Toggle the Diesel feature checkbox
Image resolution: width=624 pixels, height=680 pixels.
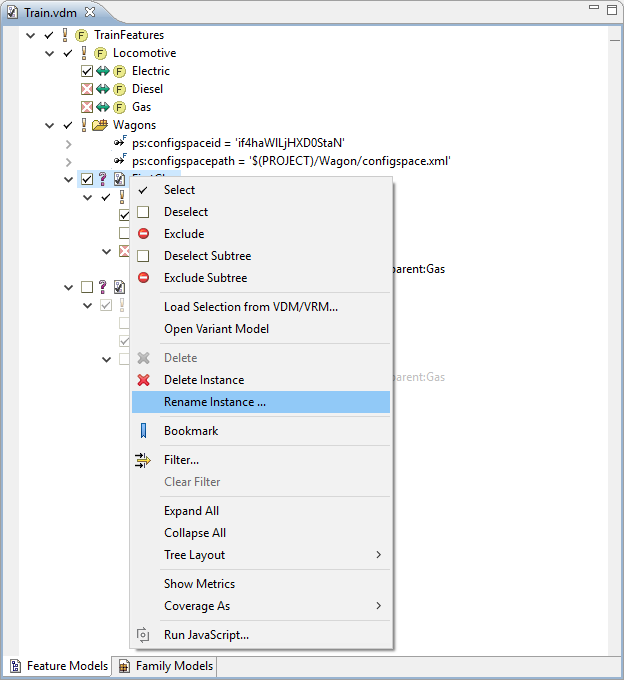tap(87, 89)
